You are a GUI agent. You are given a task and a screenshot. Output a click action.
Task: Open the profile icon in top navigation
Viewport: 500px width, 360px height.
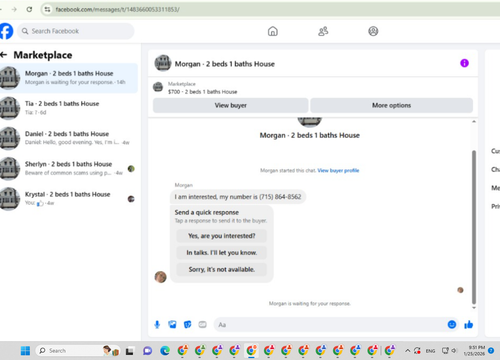tap(373, 31)
